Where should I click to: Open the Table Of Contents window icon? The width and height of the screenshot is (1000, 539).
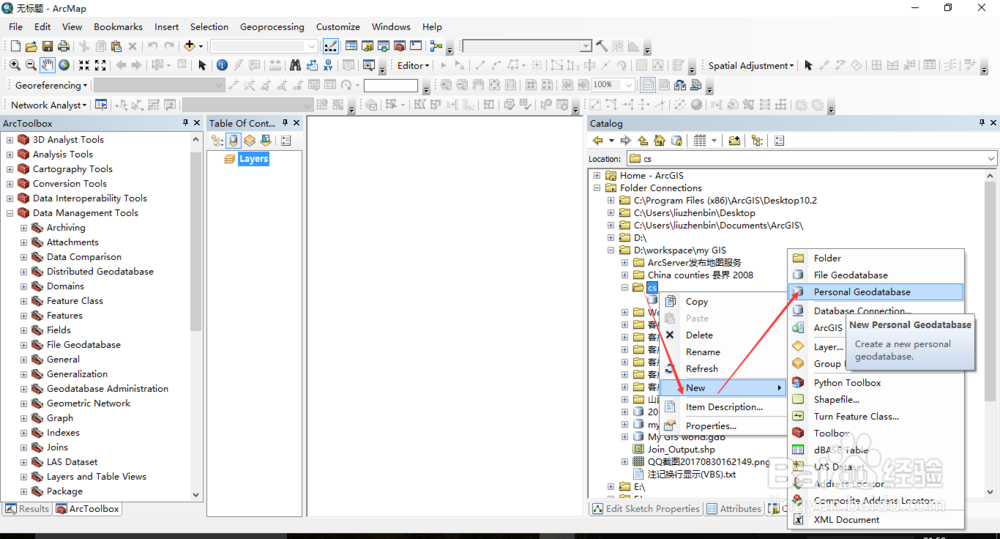click(x=351, y=46)
